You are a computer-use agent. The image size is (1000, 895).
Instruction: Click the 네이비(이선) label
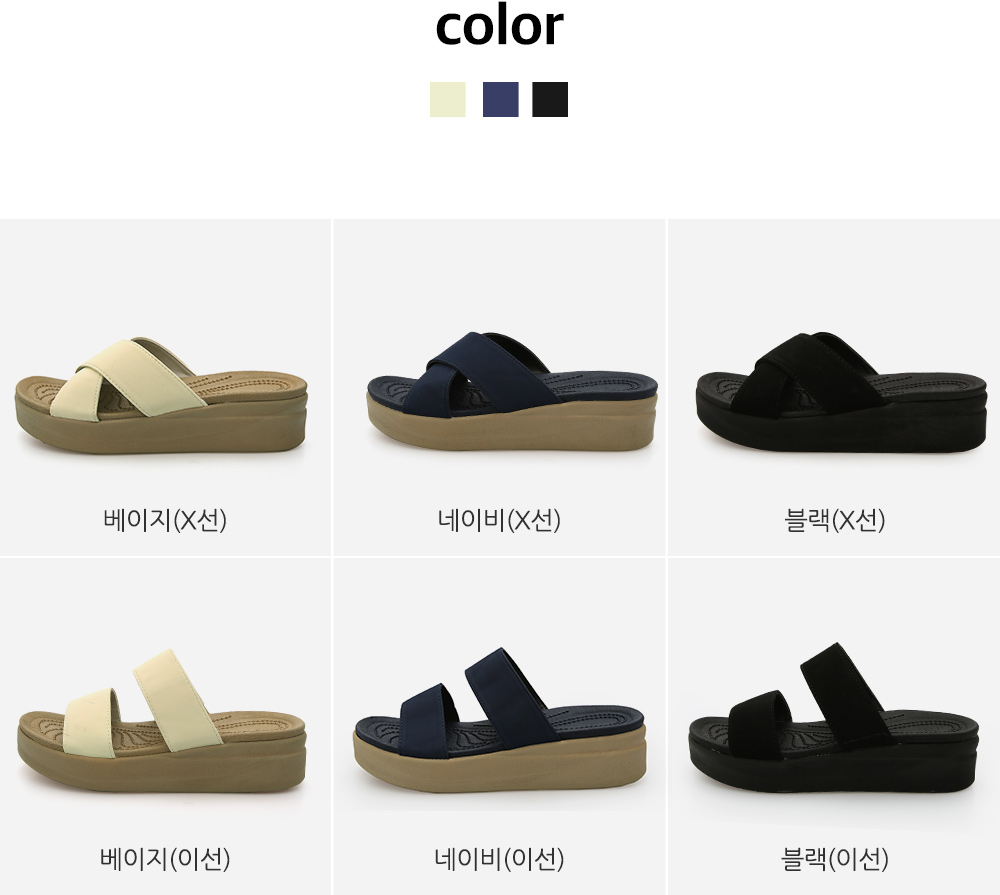[x=499, y=858]
